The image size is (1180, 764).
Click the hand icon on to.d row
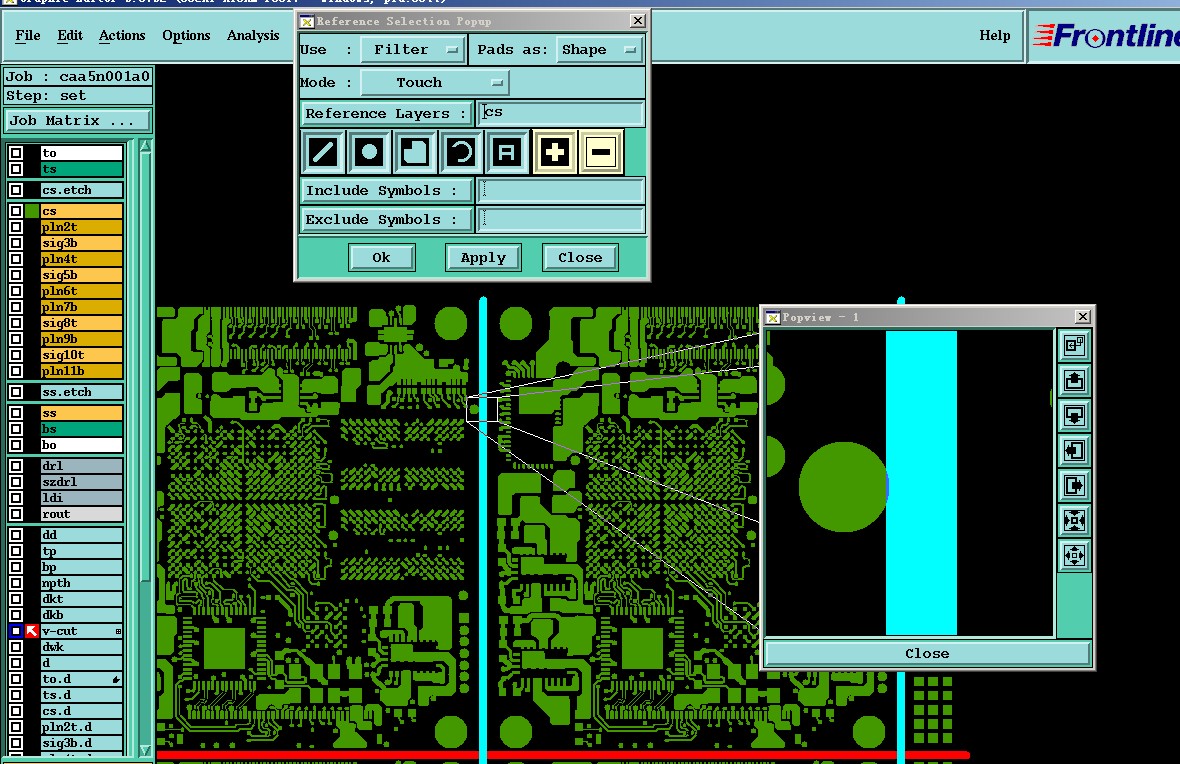(x=116, y=680)
